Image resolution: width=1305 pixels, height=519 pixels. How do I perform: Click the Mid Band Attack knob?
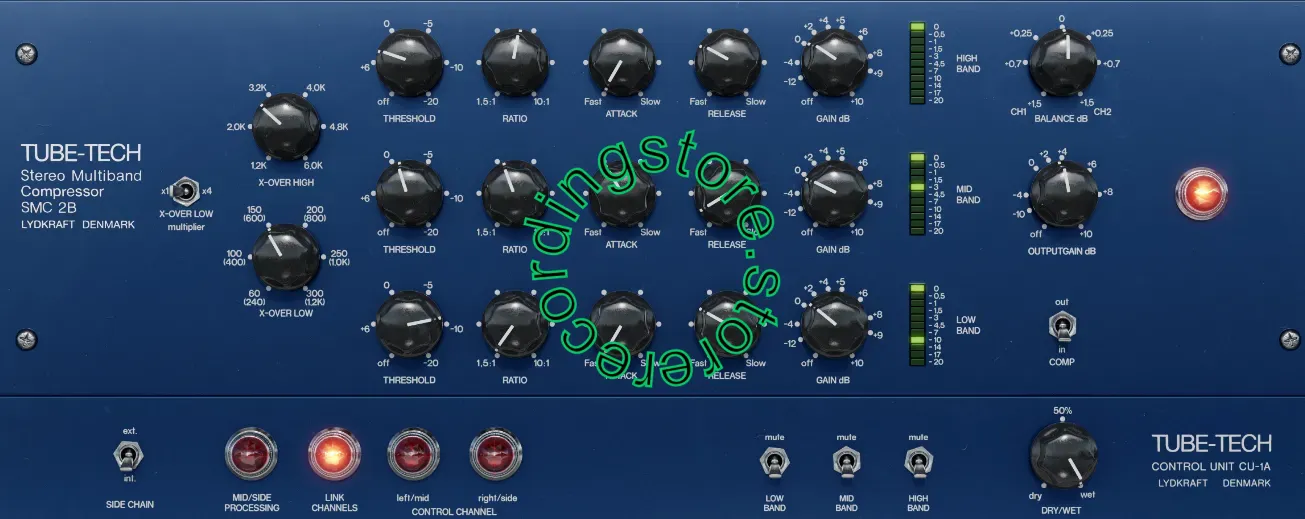coord(621,193)
